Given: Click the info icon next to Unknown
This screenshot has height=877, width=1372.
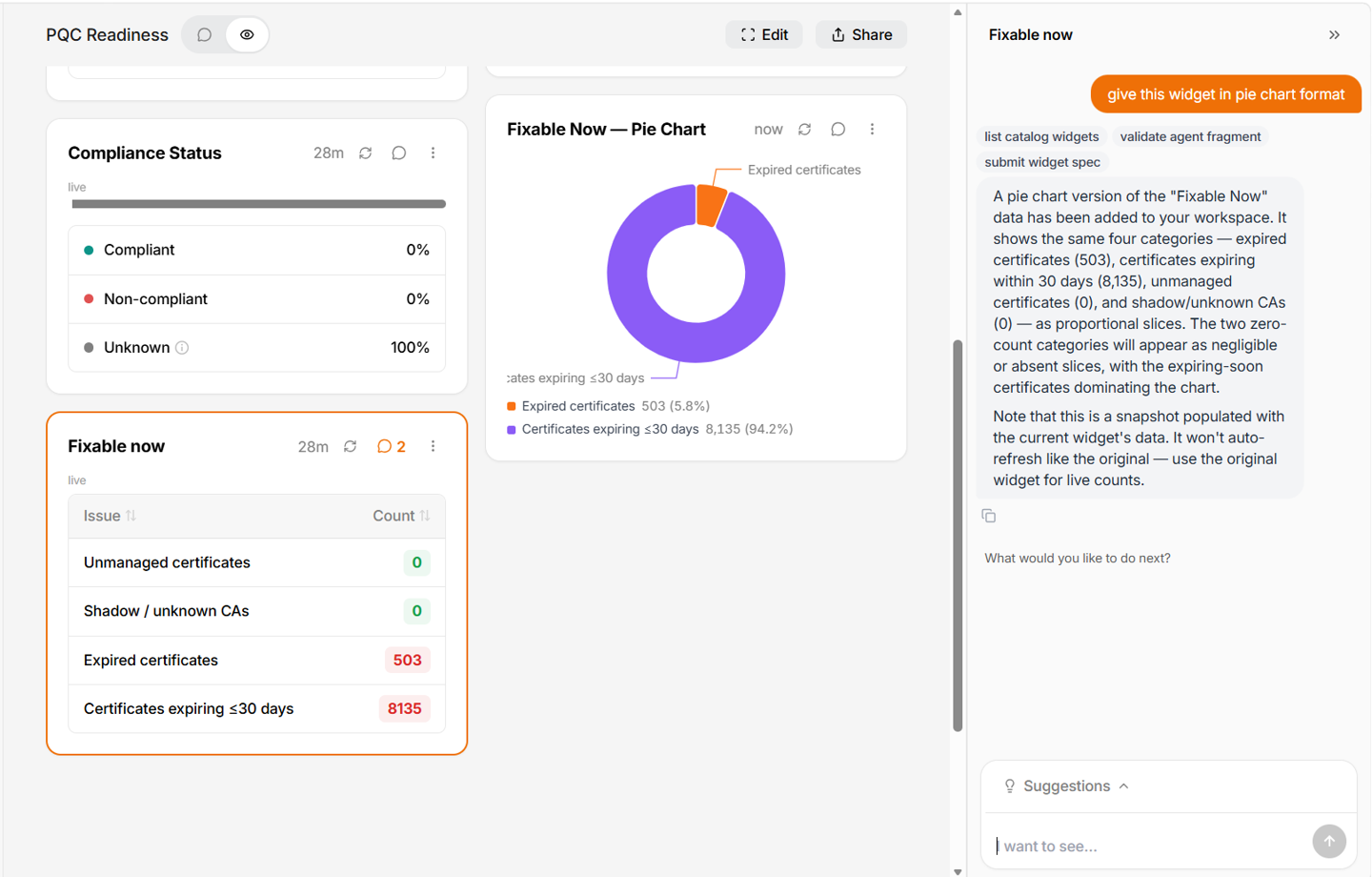Looking at the screenshot, I should [x=182, y=348].
